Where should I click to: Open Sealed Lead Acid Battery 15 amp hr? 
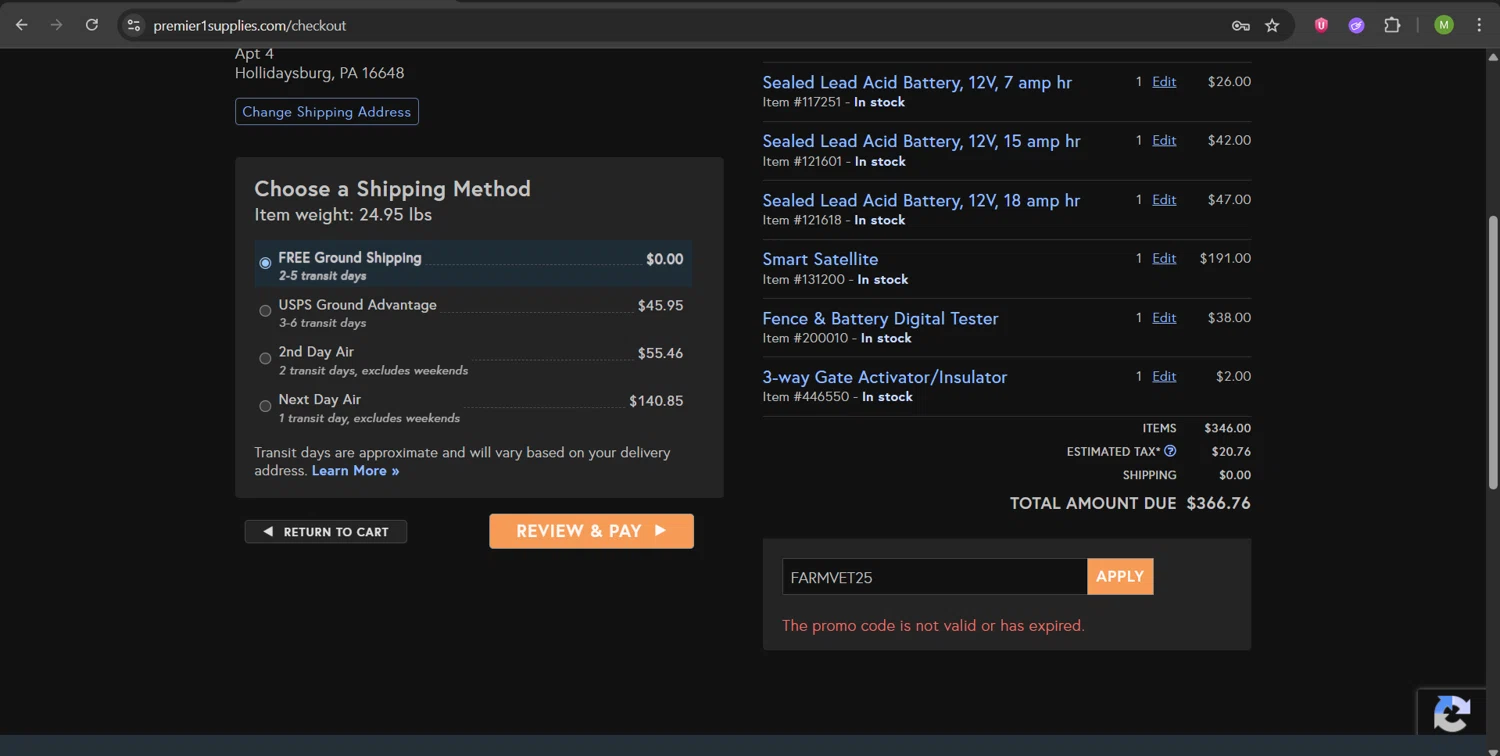click(921, 141)
